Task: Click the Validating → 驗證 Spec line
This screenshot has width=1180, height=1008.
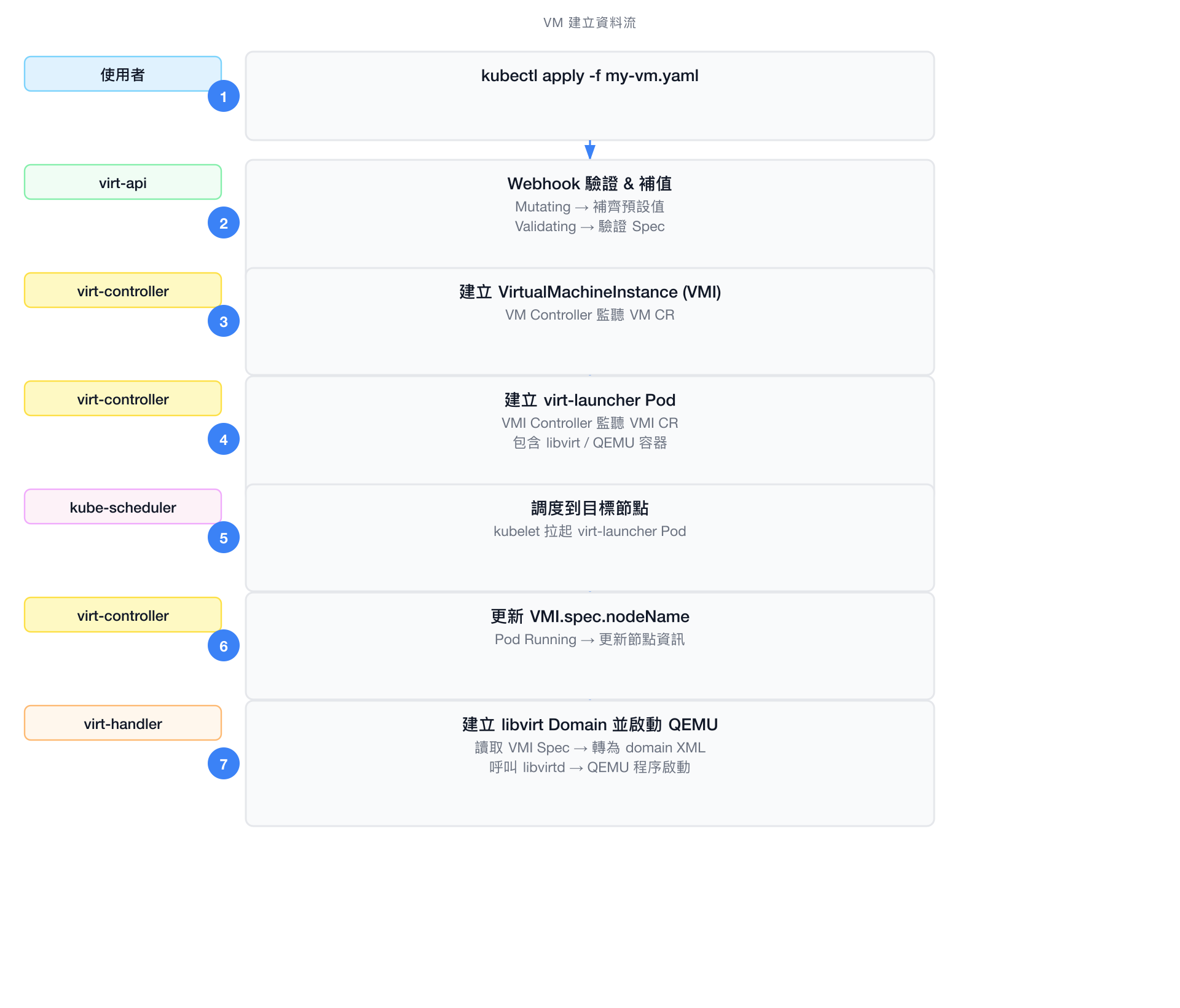Action: click(590, 226)
